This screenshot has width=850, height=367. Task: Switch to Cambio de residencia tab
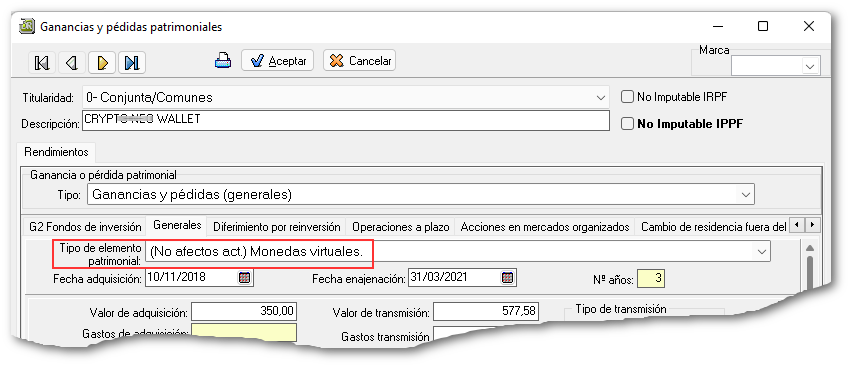(x=713, y=227)
